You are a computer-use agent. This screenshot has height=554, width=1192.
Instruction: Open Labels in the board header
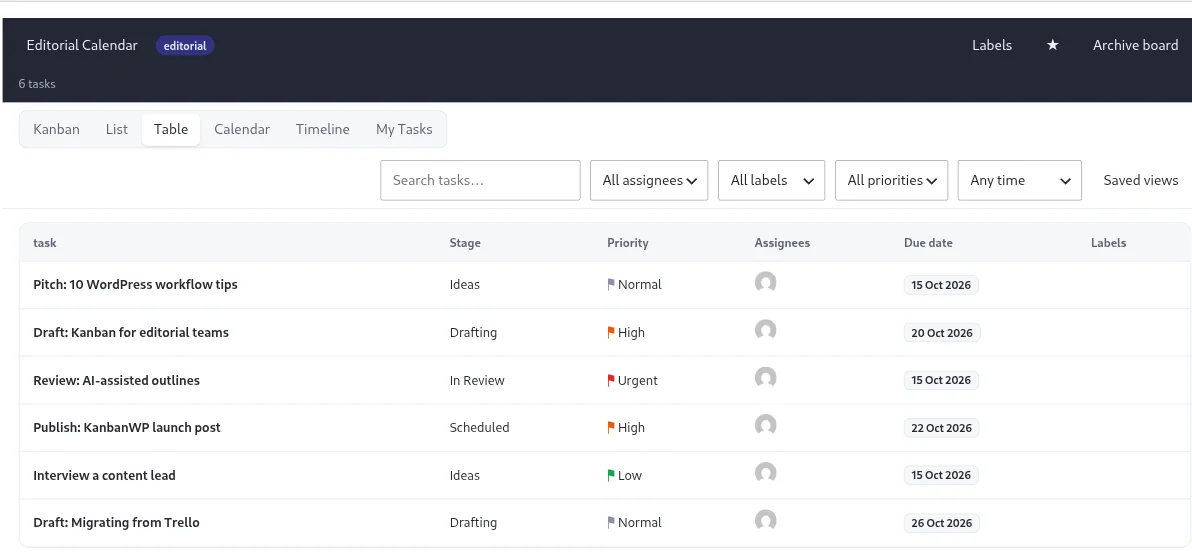click(x=992, y=45)
